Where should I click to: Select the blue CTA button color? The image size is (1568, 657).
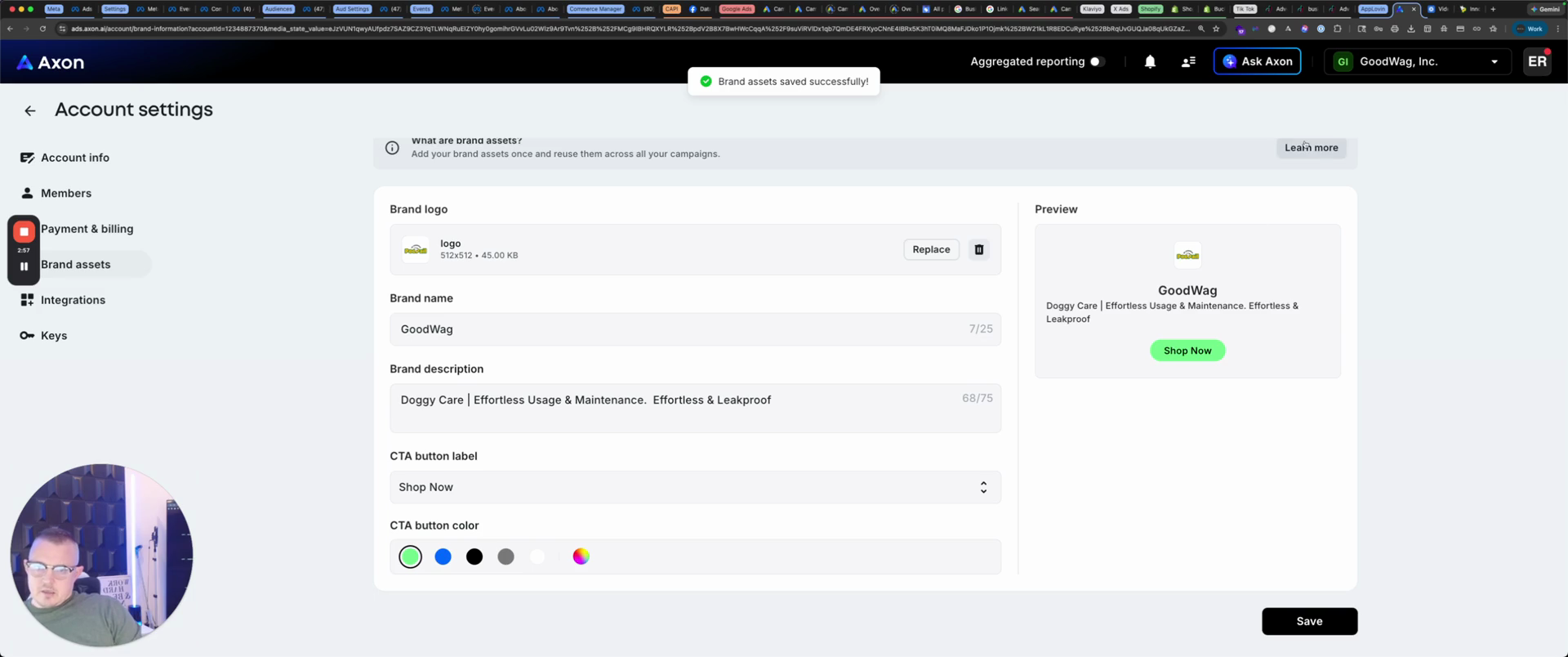click(443, 557)
